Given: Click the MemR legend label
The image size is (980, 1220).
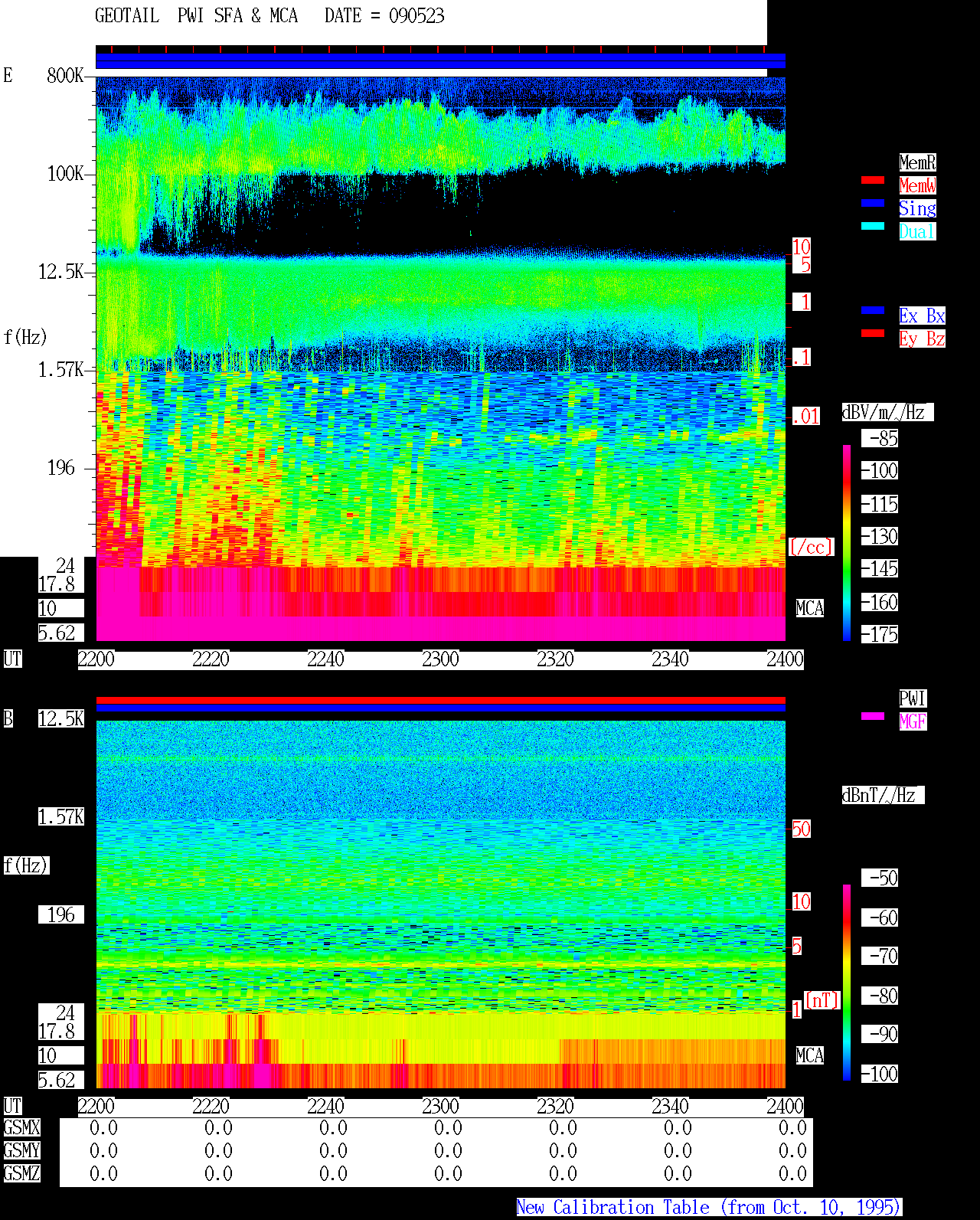Looking at the screenshot, I should (x=917, y=162).
